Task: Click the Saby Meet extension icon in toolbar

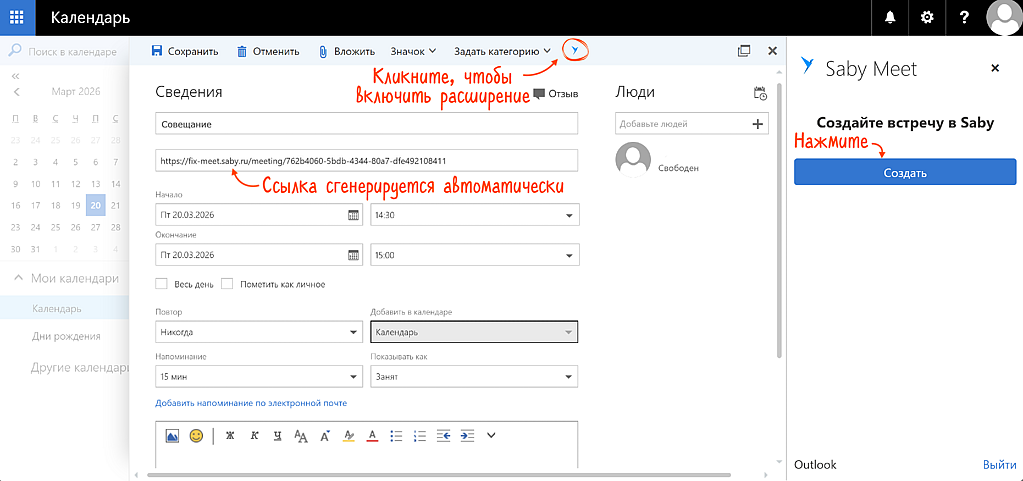Action: (x=574, y=50)
